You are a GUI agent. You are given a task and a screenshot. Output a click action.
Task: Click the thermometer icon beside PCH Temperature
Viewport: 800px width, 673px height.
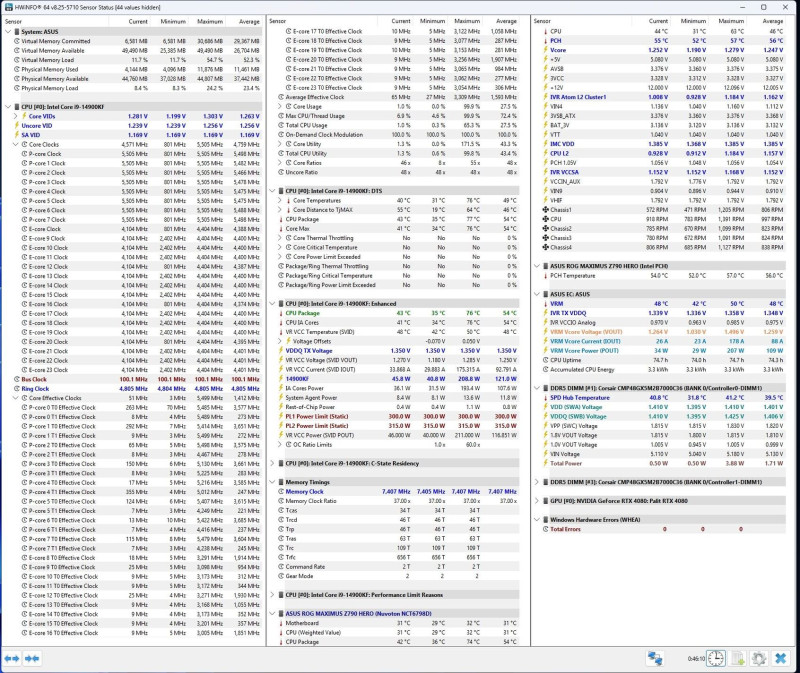coord(545,276)
